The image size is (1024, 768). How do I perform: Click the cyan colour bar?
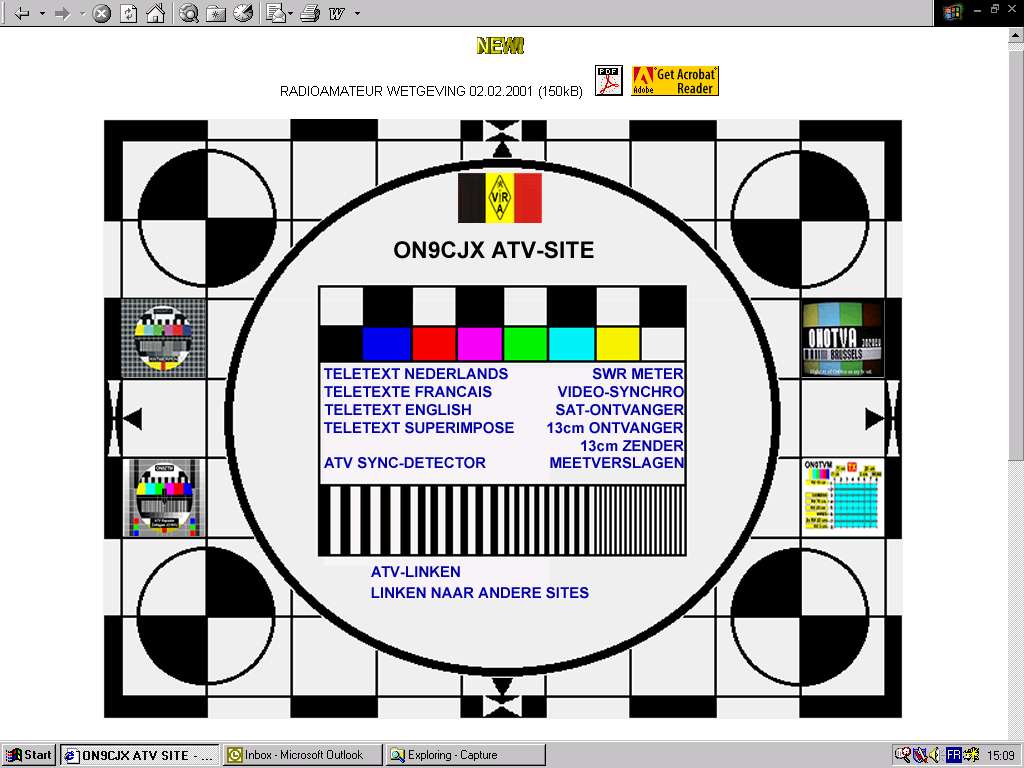571,344
